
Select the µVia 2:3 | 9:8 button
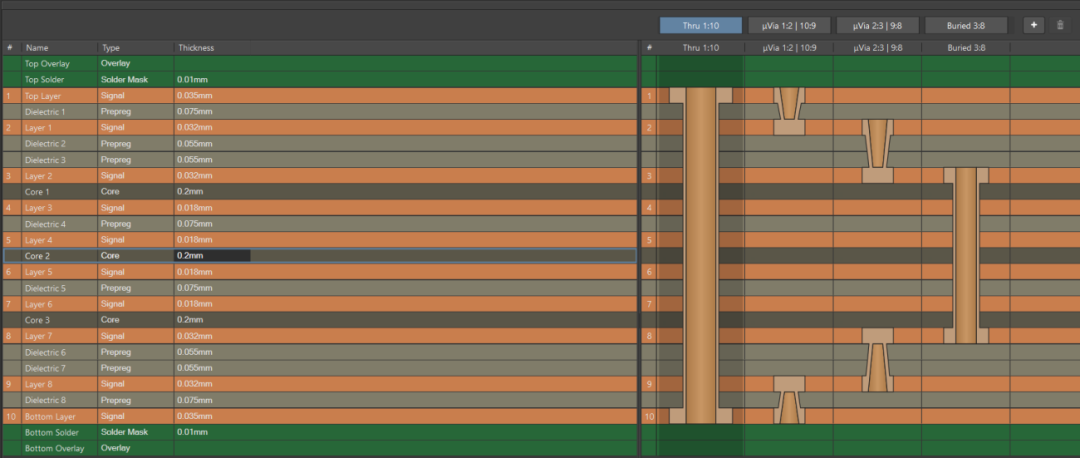point(877,25)
